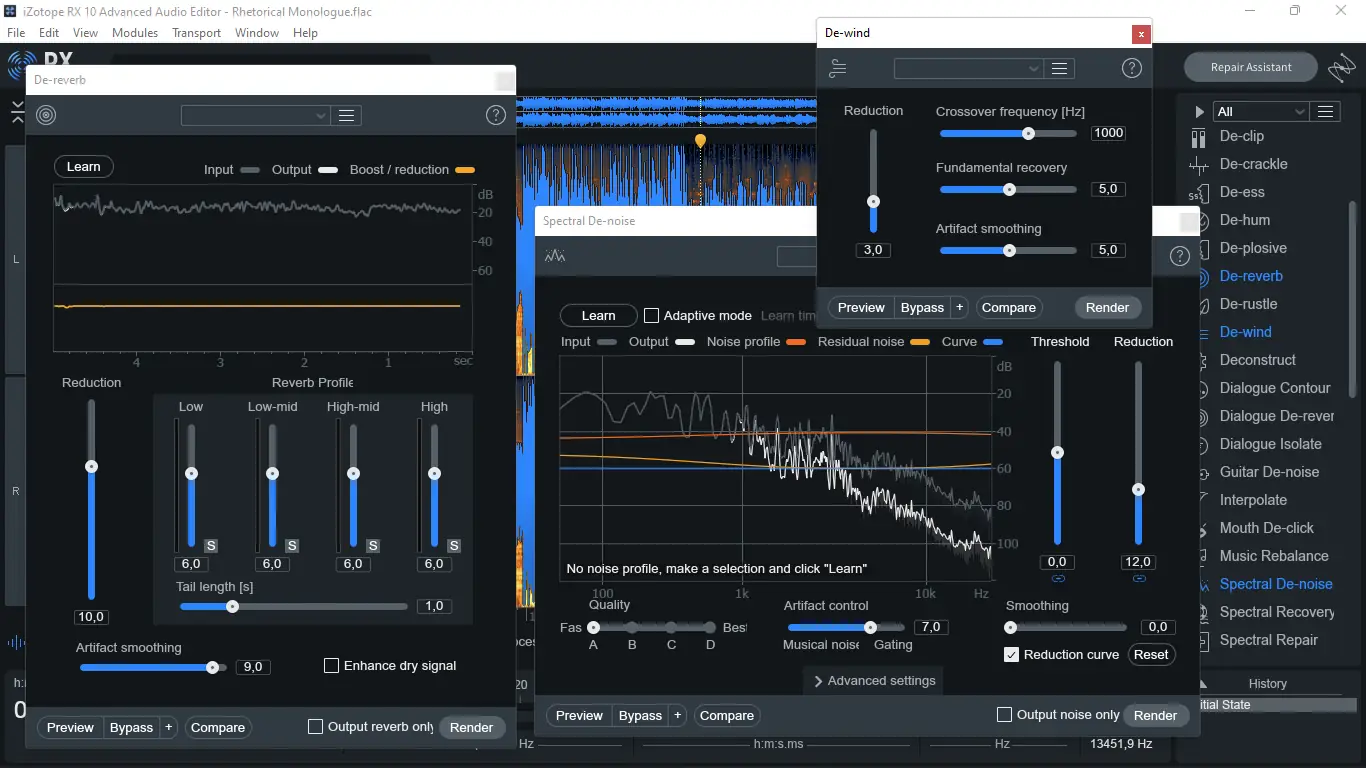
Task: Open the preset menu icon in De-reverb window
Action: [x=347, y=115]
